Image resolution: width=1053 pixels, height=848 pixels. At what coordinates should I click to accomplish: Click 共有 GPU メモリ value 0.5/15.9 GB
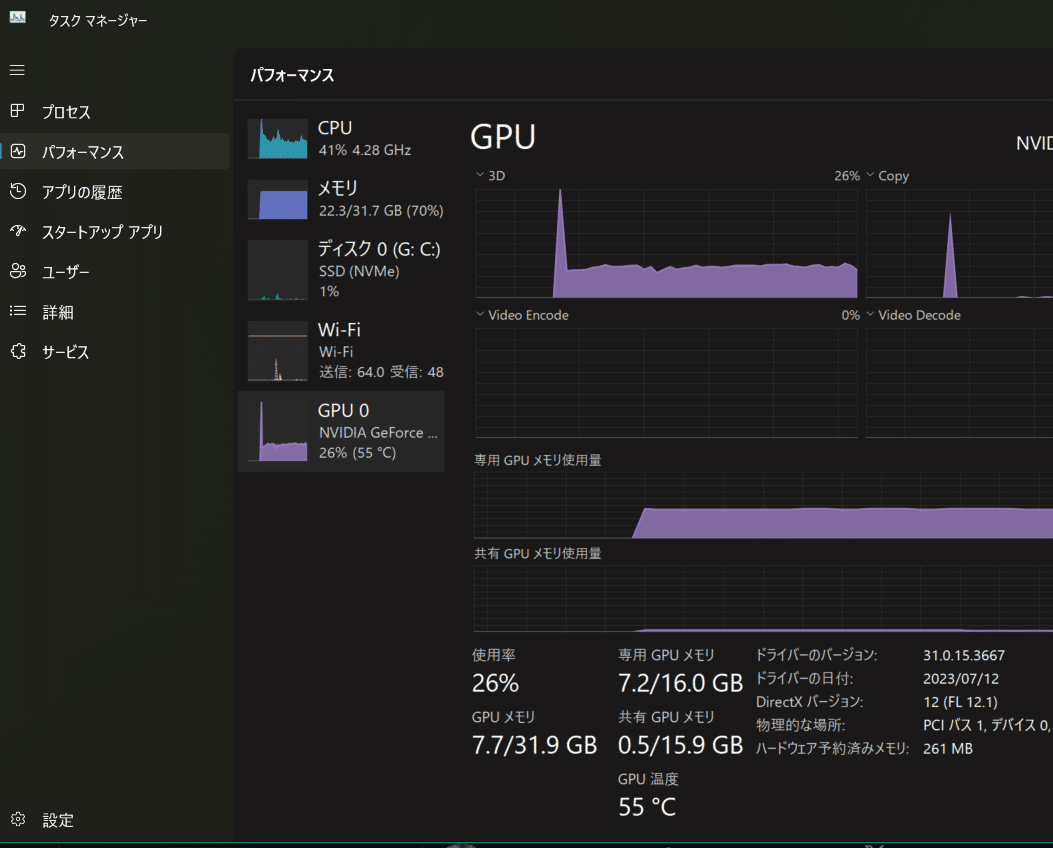(680, 745)
